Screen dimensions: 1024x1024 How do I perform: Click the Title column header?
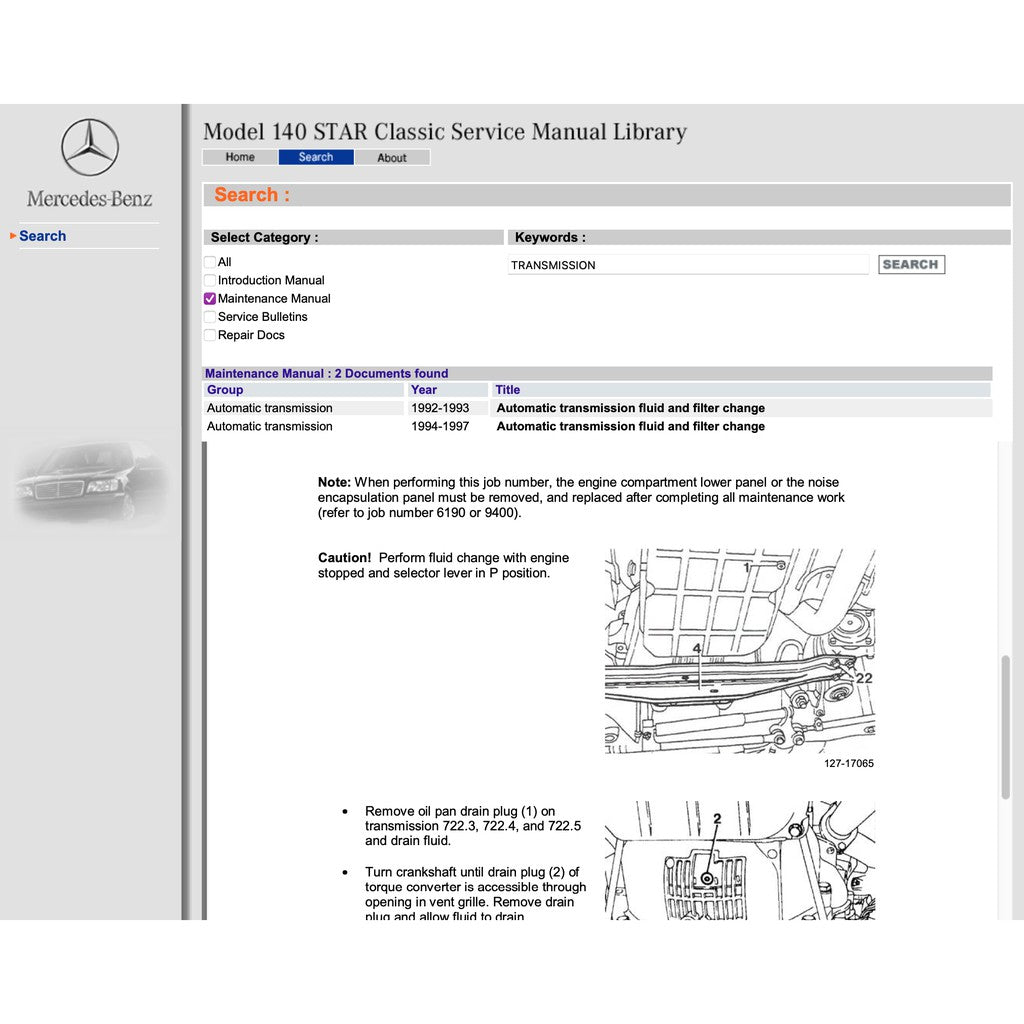[x=507, y=389]
